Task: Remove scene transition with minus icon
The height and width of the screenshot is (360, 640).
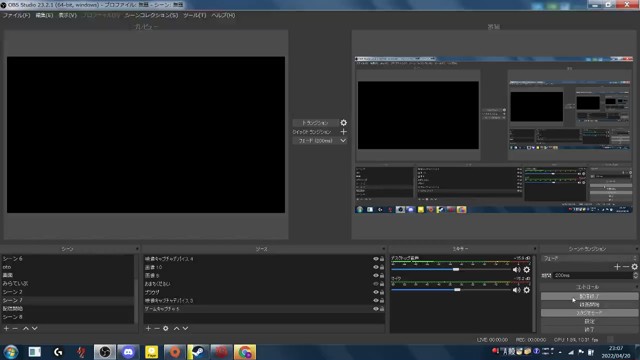Action: click(626, 267)
